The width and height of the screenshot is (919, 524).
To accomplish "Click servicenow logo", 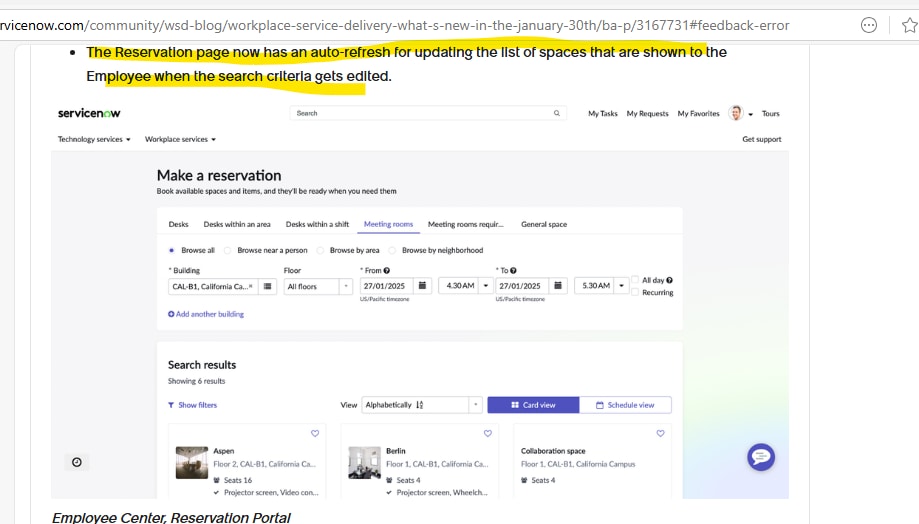I will 89,113.
